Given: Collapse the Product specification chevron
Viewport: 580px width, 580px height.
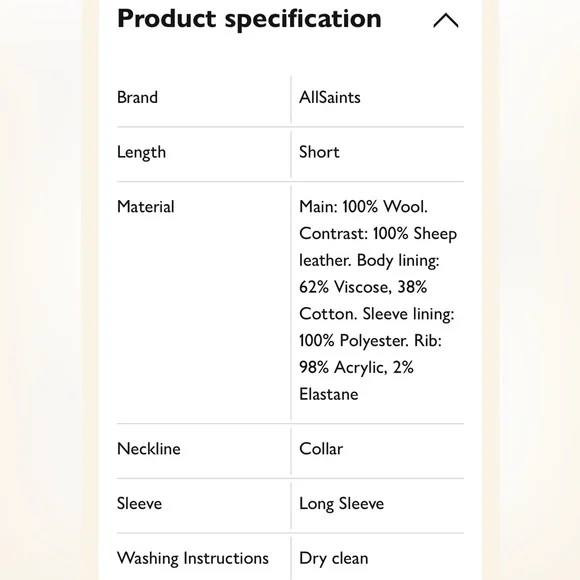Looking at the screenshot, I should tap(446, 20).
